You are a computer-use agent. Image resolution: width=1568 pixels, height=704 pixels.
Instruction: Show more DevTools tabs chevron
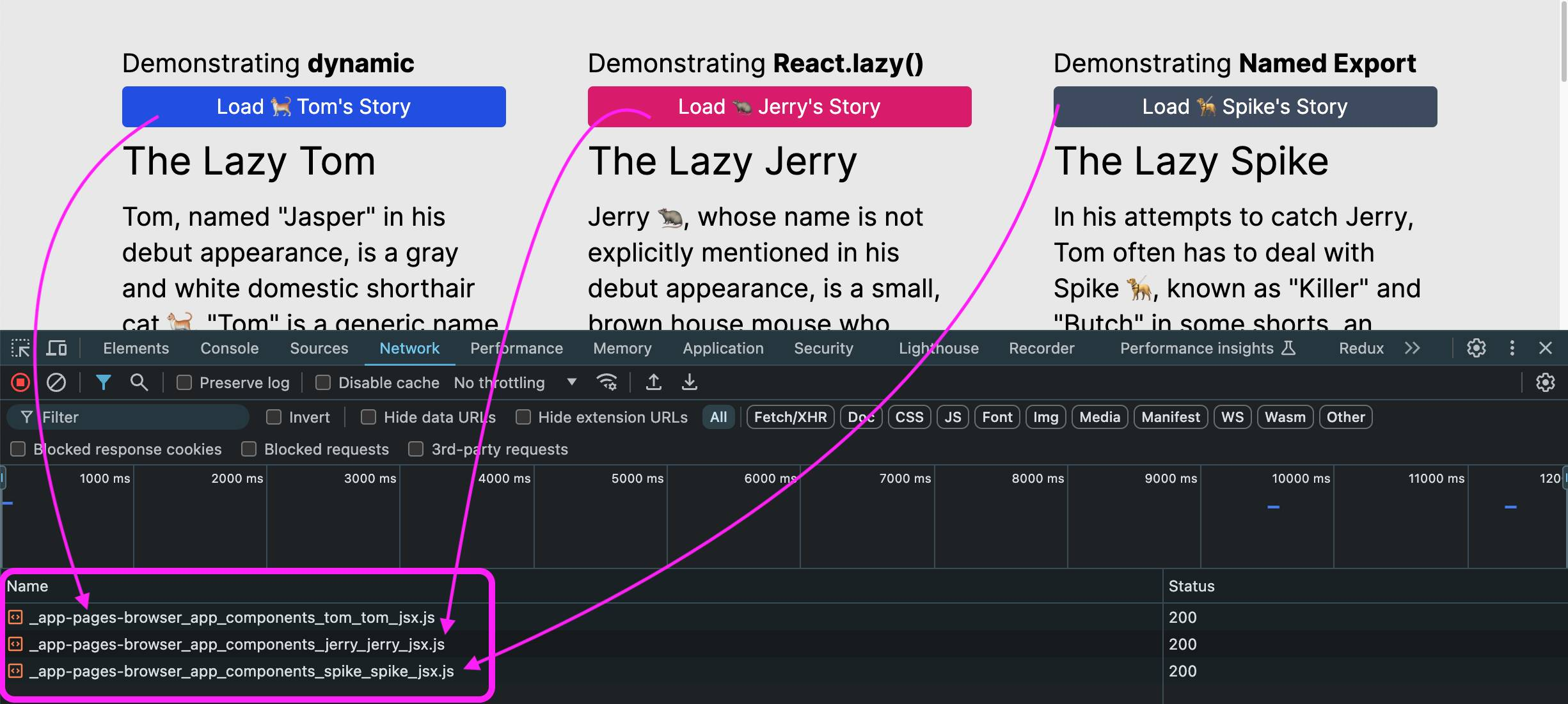tap(1413, 348)
